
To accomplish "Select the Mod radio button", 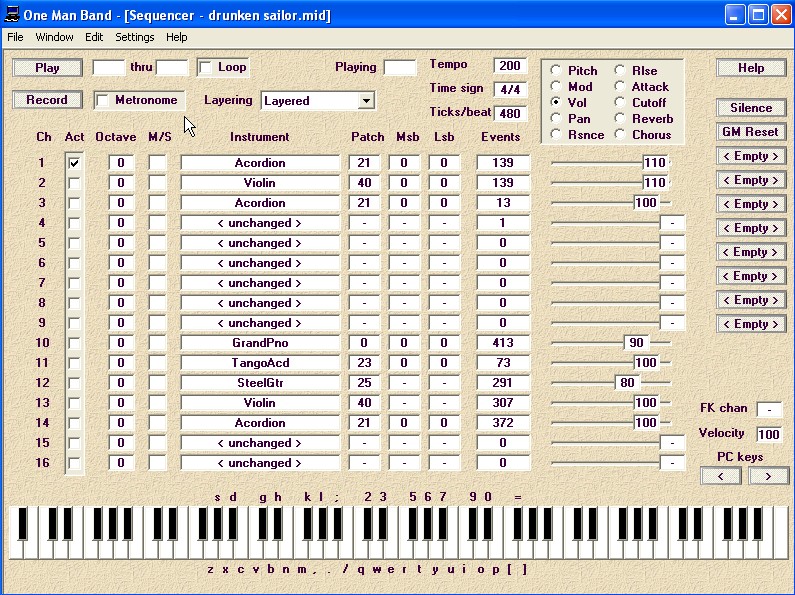I will pos(556,86).
